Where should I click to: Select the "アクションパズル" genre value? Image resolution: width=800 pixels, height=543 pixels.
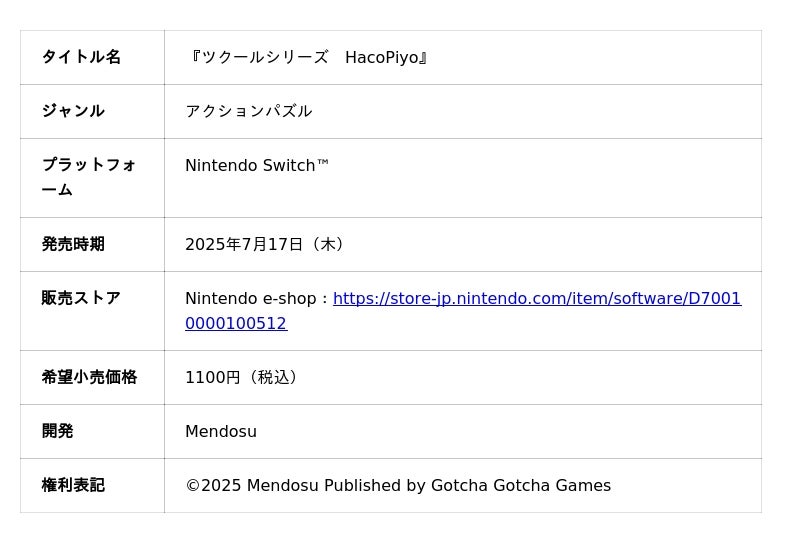(248, 111)
